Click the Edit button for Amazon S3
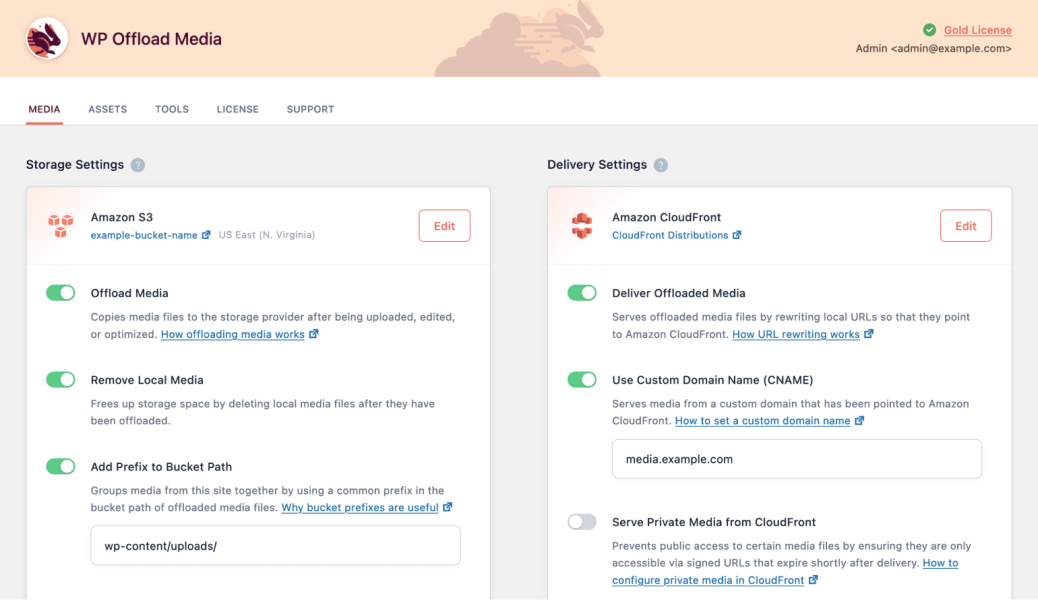1038x600 pixels. click(444, 225)
